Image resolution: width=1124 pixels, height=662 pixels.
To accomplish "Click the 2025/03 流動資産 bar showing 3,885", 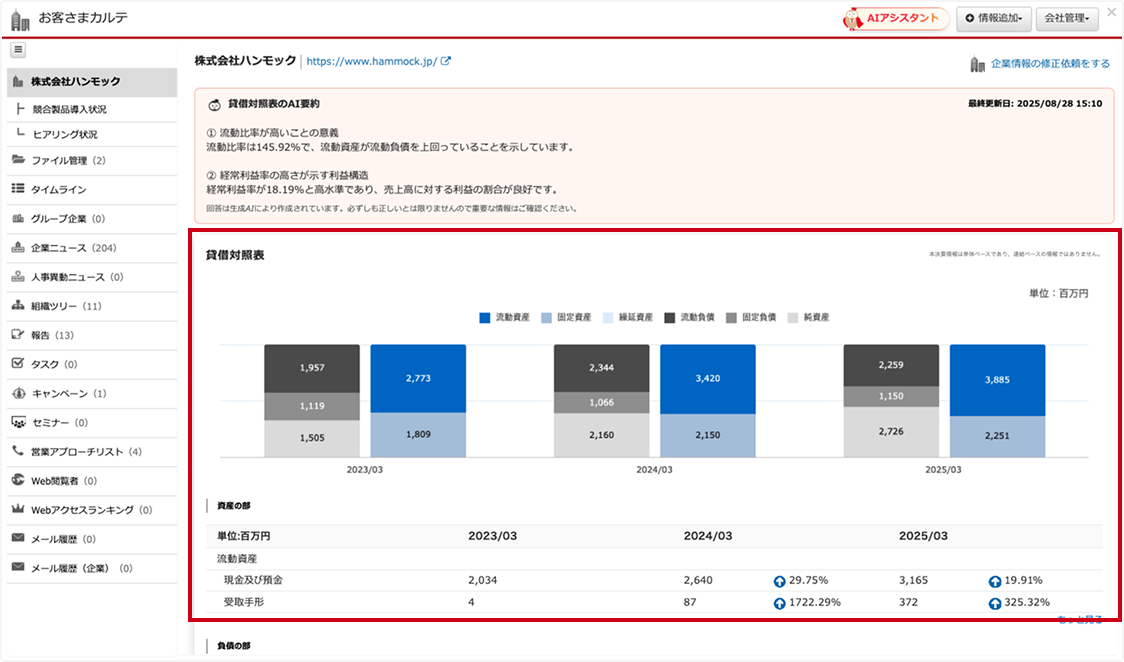I will [996, 380].
